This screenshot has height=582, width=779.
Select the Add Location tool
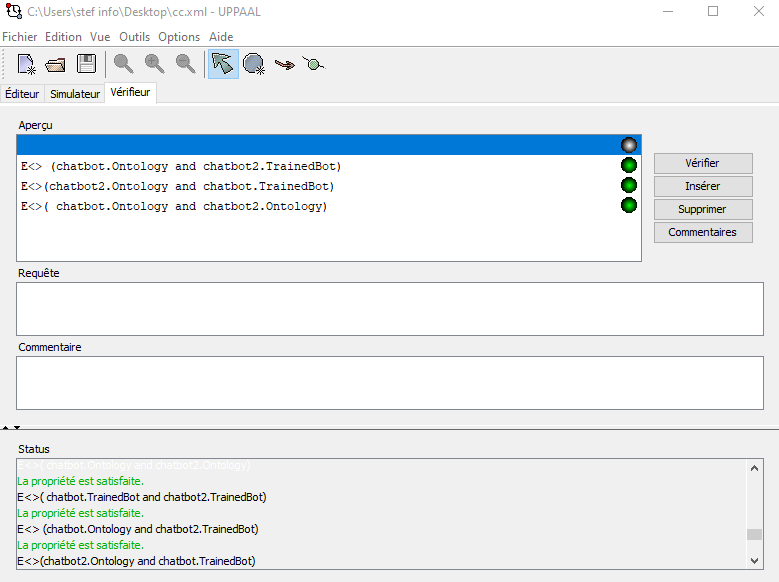(x=254, y=64)
